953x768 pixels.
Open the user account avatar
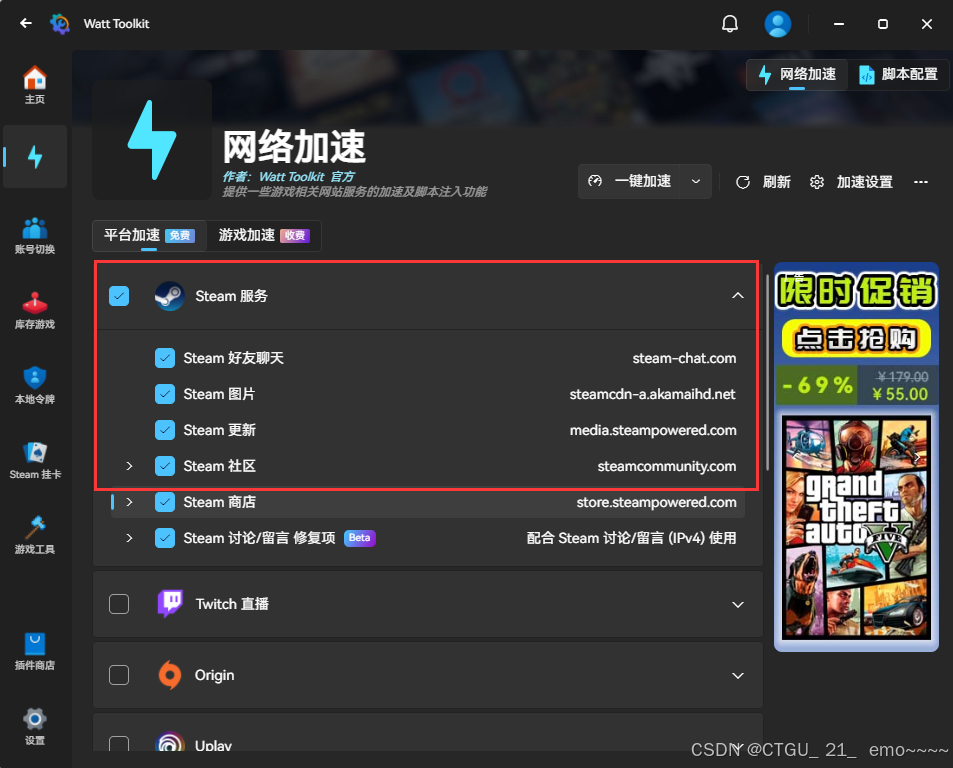777,24
